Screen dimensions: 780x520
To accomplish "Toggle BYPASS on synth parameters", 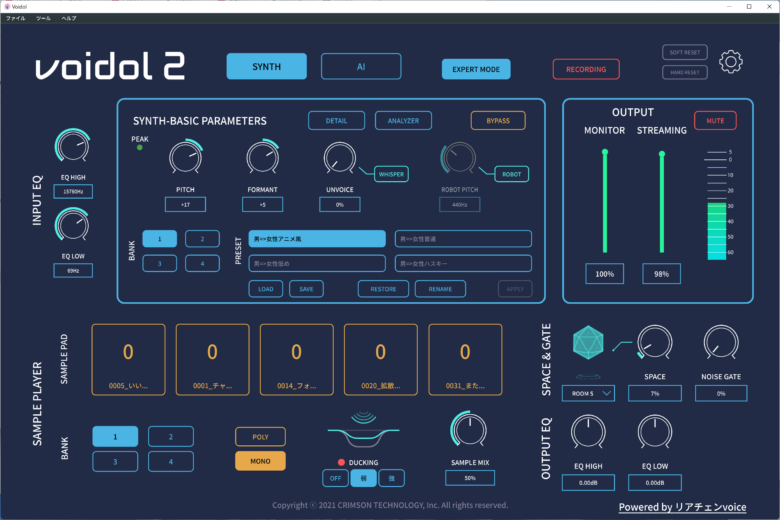I will pyautogui.click(x=498, y=120).
